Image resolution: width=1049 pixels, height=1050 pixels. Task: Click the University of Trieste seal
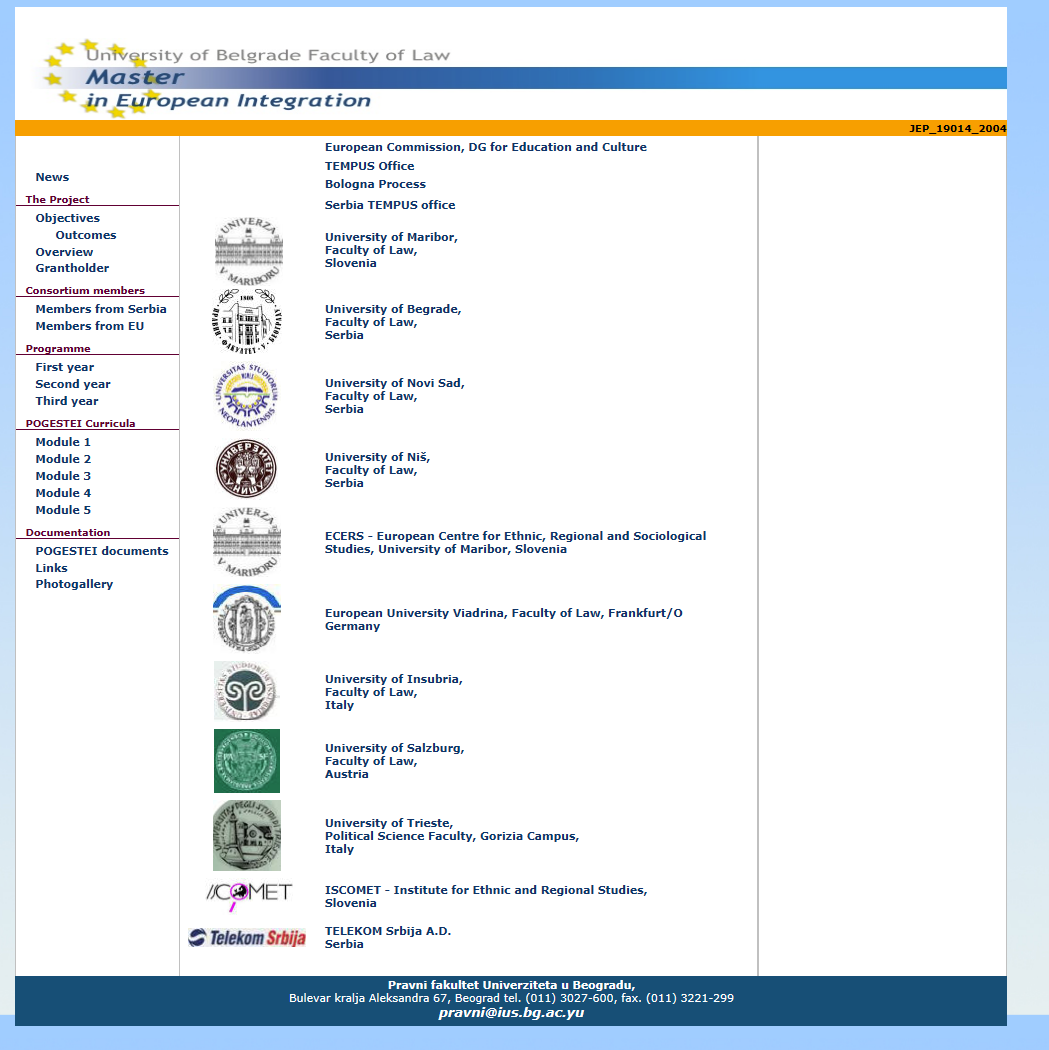point(247,835)
